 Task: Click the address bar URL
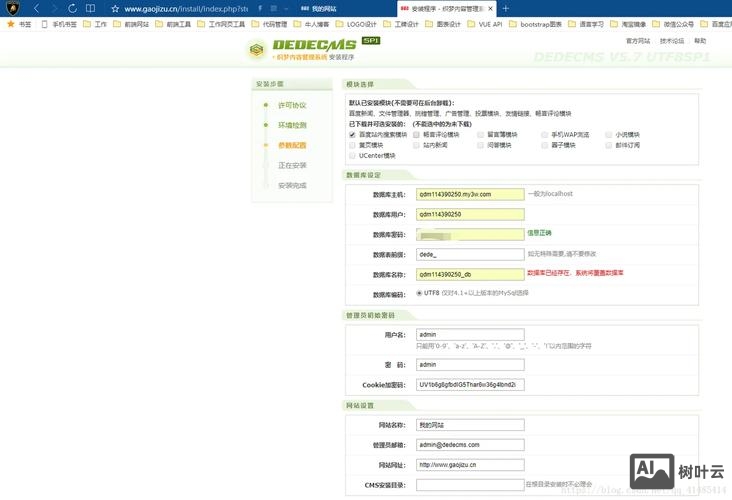(186, 8)
